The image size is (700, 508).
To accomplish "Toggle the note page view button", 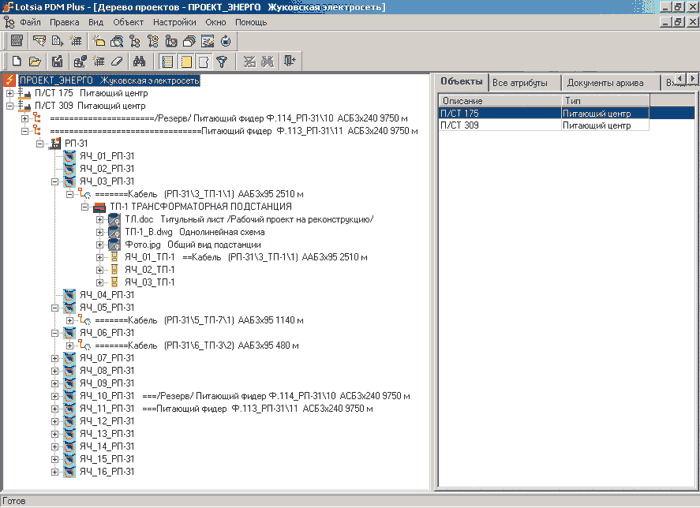I will (203, 62).
